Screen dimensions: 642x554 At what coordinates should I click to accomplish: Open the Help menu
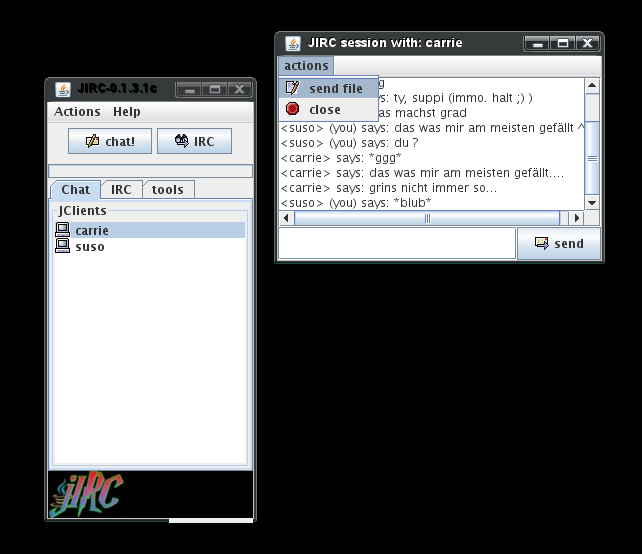click(x=127, y=111)
